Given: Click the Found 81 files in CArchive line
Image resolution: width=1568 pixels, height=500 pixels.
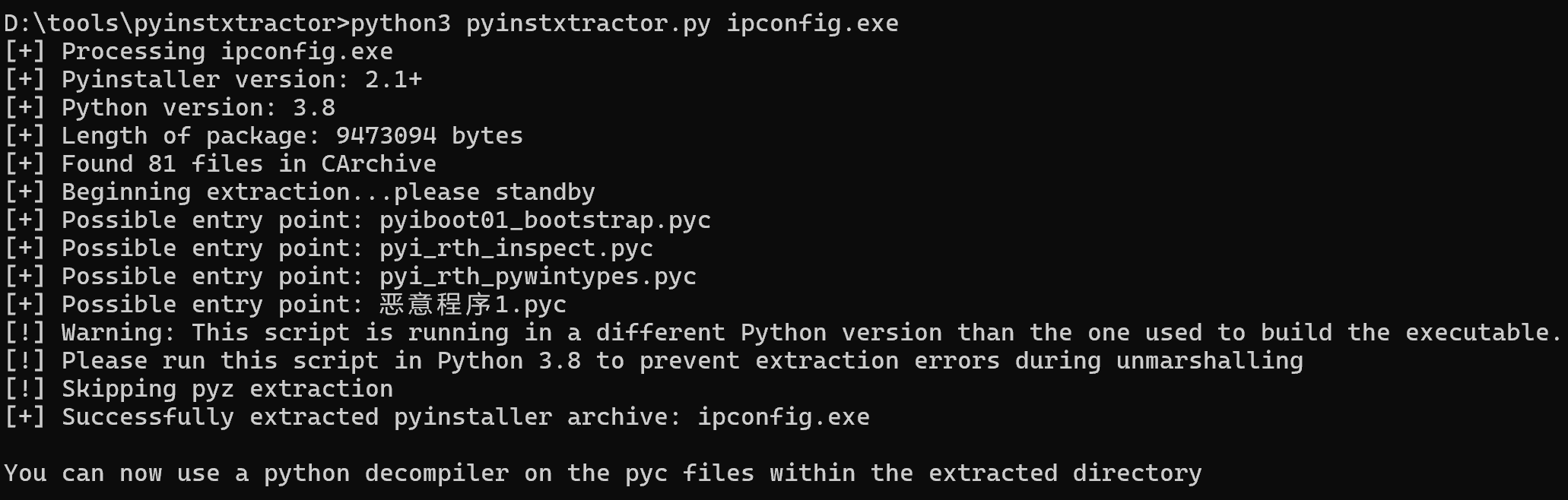Looking at the screenshot, I should click(x=221, y=164).
